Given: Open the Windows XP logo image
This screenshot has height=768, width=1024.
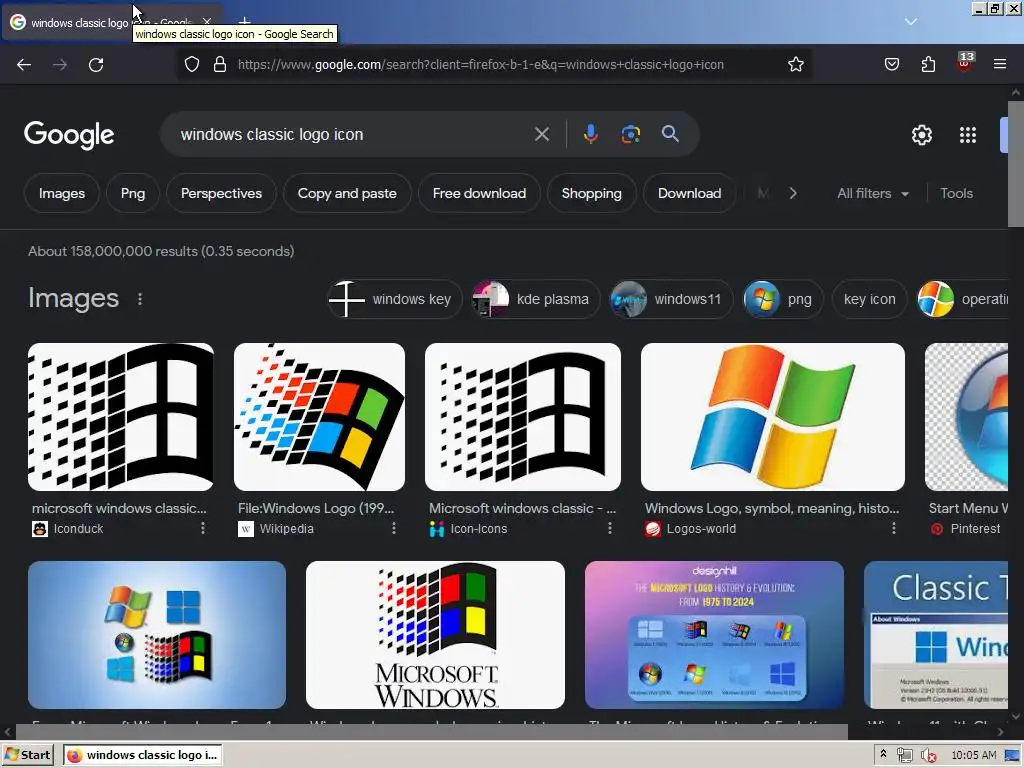Looking at the screenshot, I should (773, 417).
